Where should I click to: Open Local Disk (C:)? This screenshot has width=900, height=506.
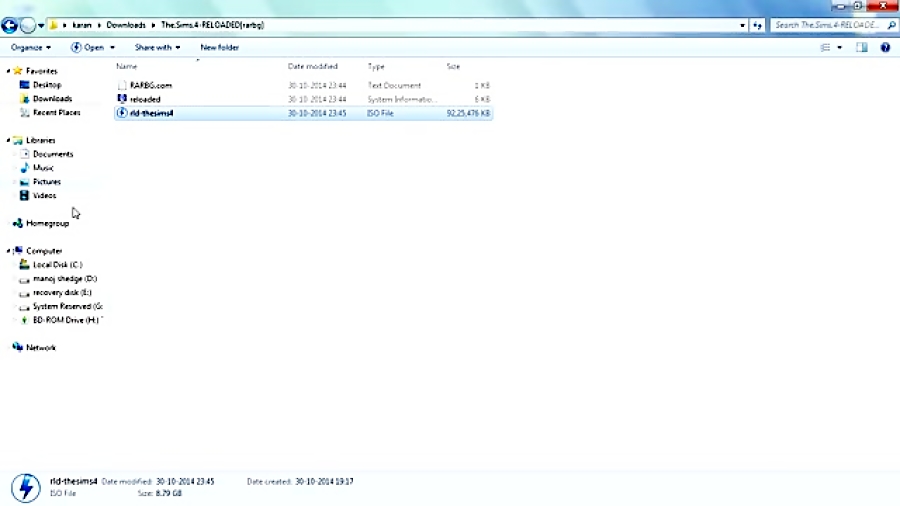click(x=57, y=265)
